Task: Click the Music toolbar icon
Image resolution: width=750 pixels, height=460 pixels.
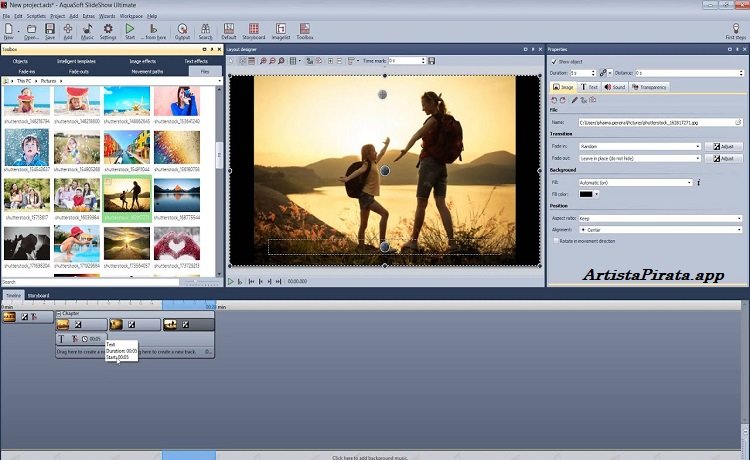Action: pyautogui.click(x=87, y=30)
